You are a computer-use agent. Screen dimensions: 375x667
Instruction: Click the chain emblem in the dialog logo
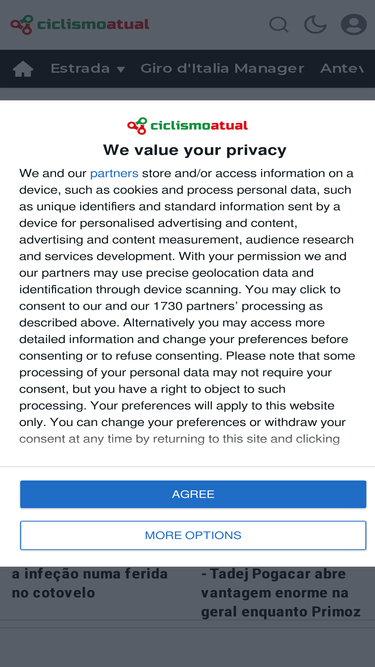(x=137, y=126)
